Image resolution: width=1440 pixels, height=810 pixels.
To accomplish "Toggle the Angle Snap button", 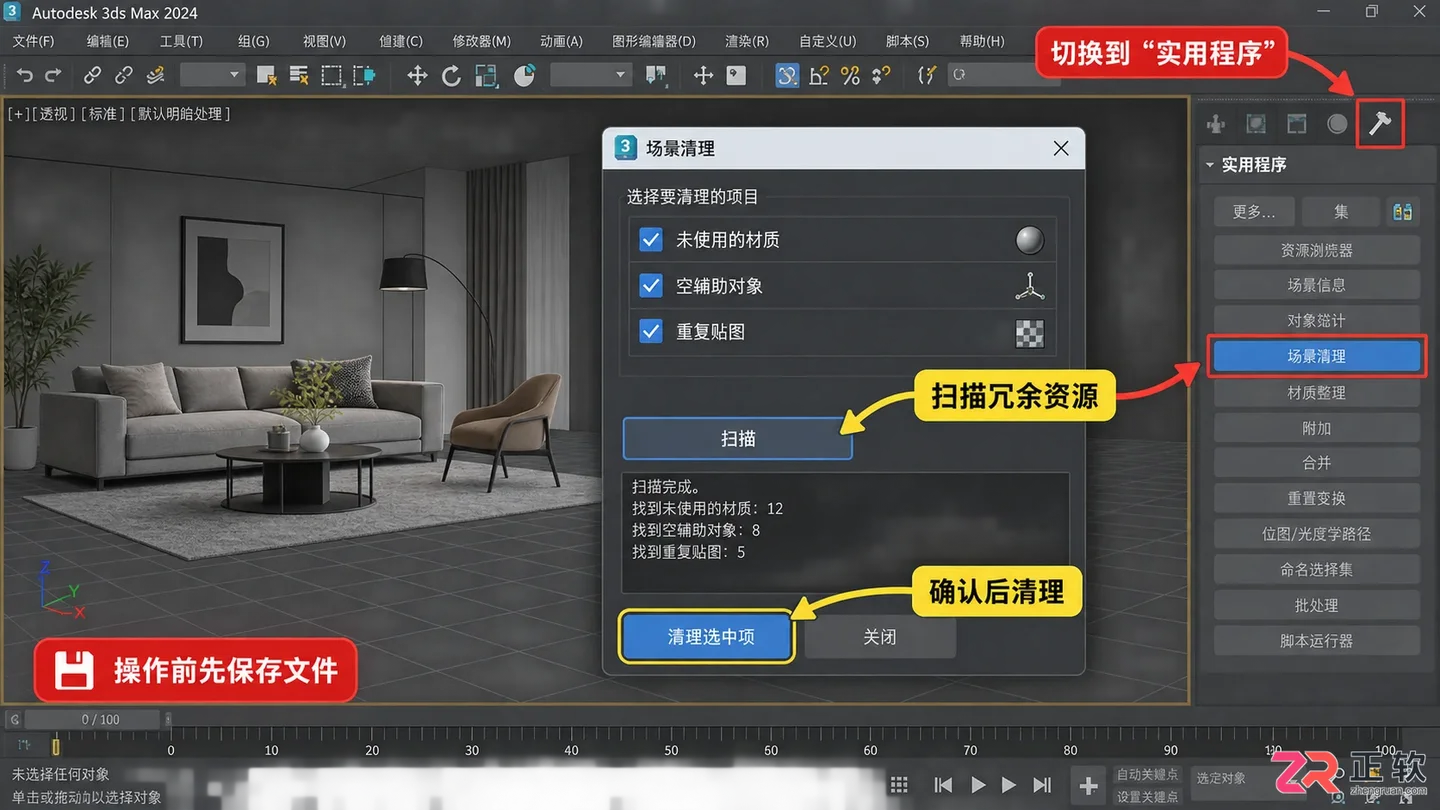I will point(819,75).
